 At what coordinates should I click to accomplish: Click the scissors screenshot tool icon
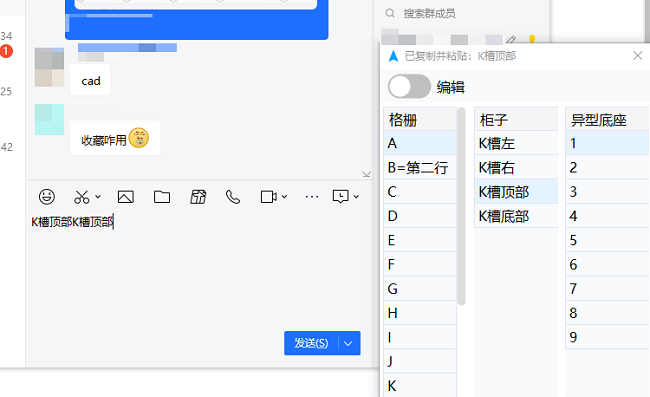pos(82,197)
